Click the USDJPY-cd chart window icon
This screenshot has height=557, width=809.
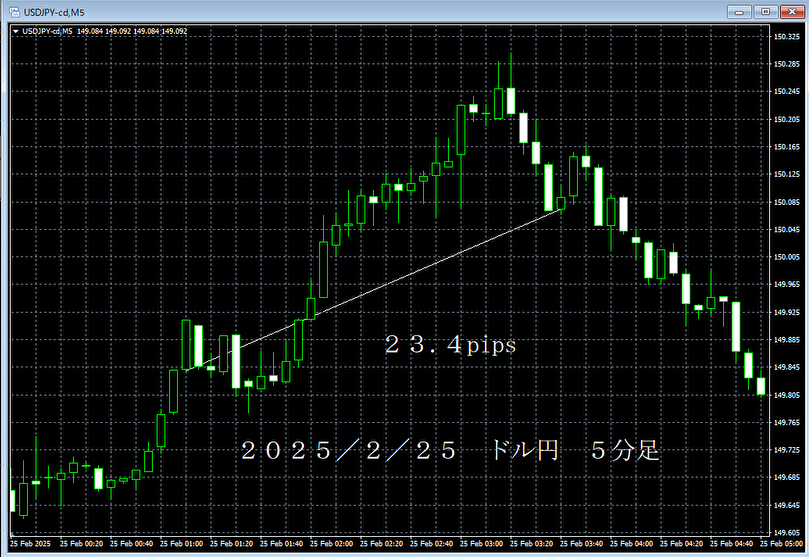pos(14,12)
